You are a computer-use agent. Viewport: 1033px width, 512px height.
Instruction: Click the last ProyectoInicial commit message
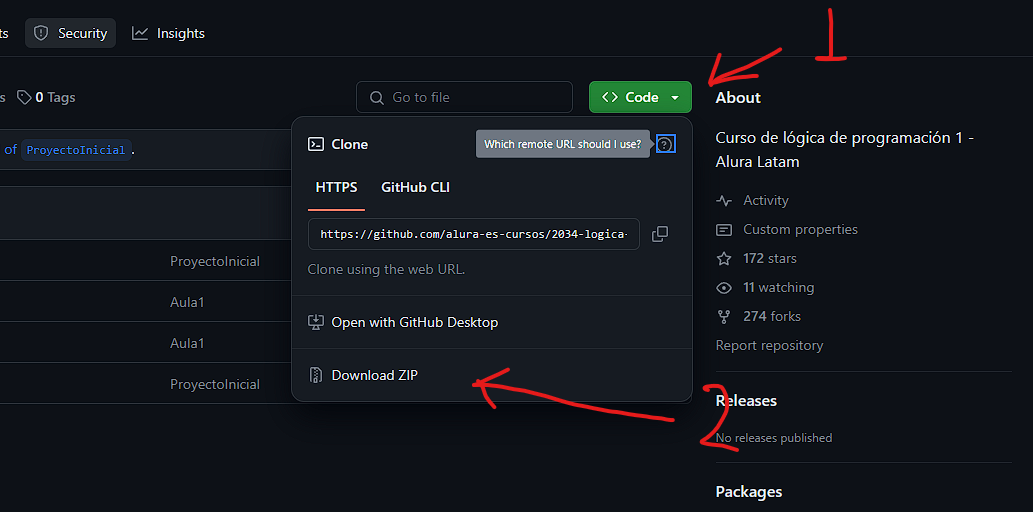[x=215, y=384]
